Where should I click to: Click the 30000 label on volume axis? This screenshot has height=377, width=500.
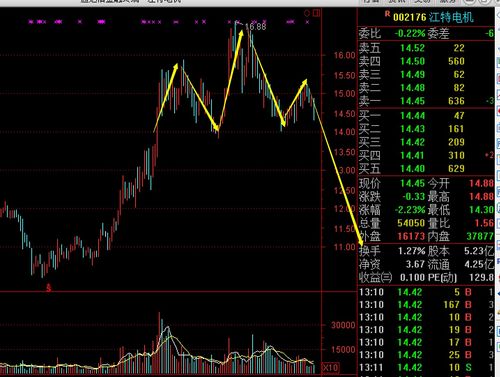[343, 325]
